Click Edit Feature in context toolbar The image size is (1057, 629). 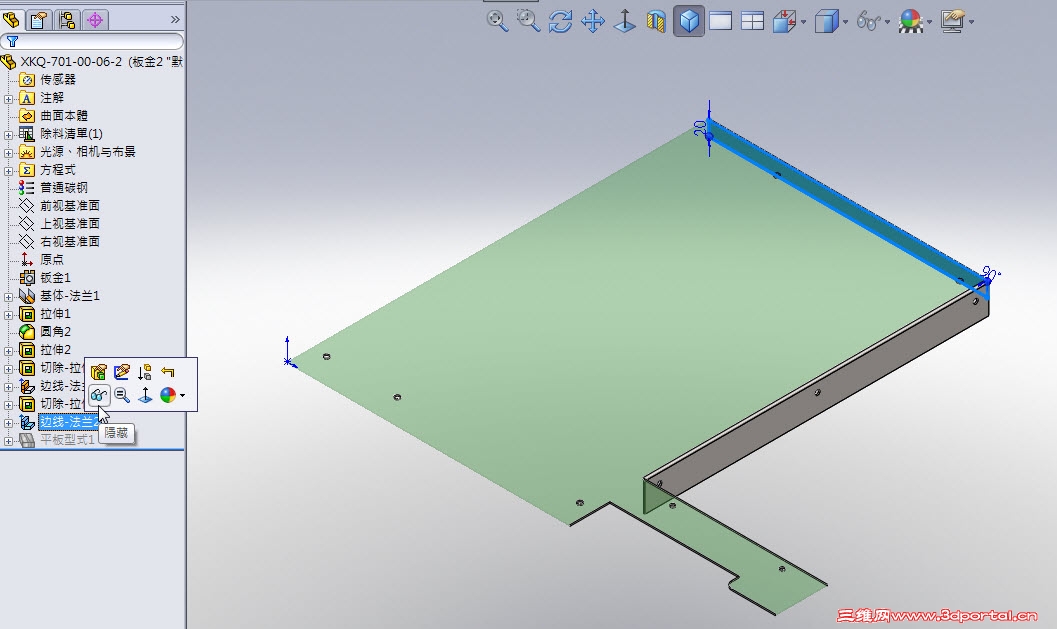click(98, 372)
